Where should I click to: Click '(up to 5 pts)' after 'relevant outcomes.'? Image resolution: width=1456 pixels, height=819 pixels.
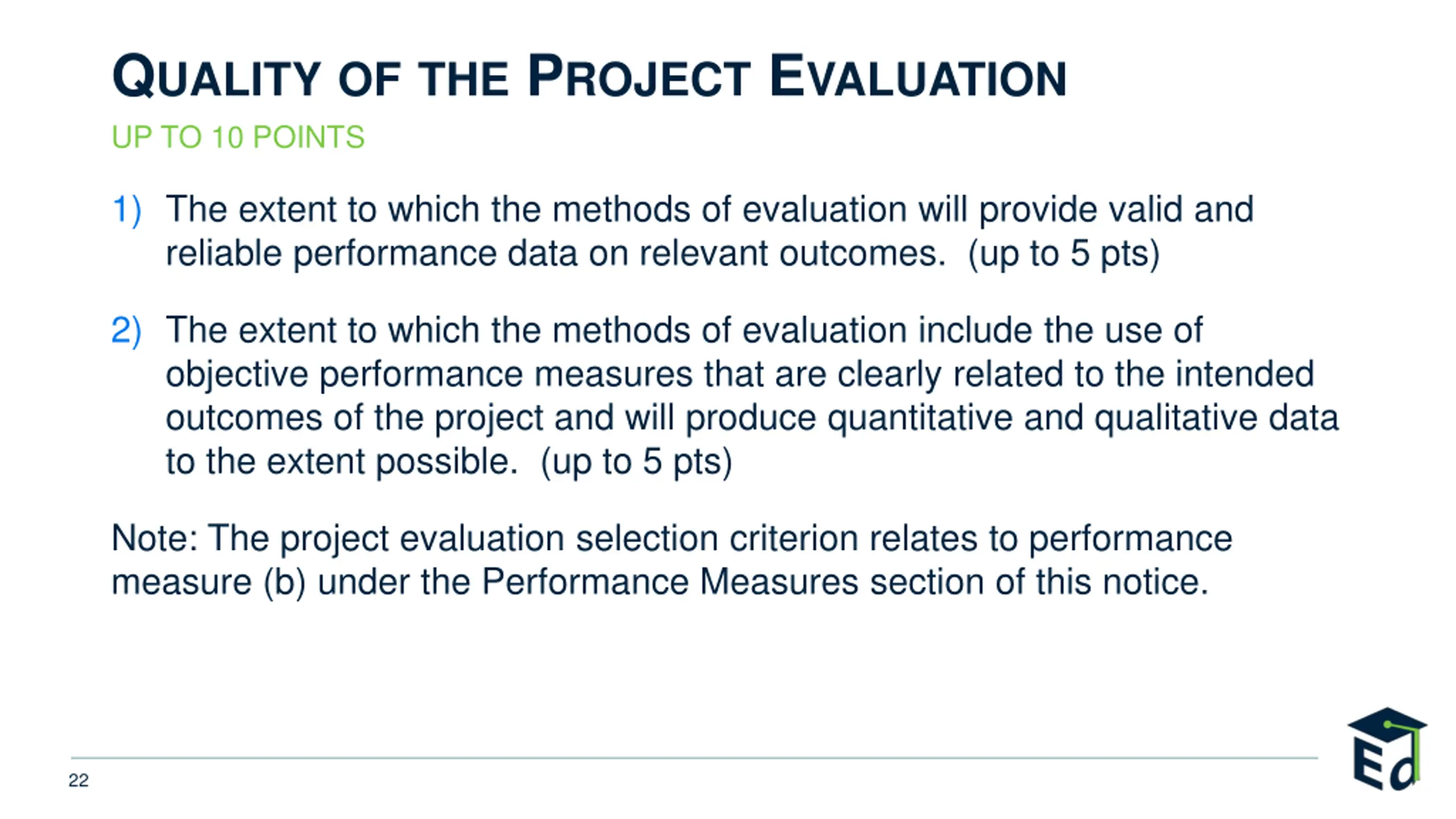[1063, 254]
